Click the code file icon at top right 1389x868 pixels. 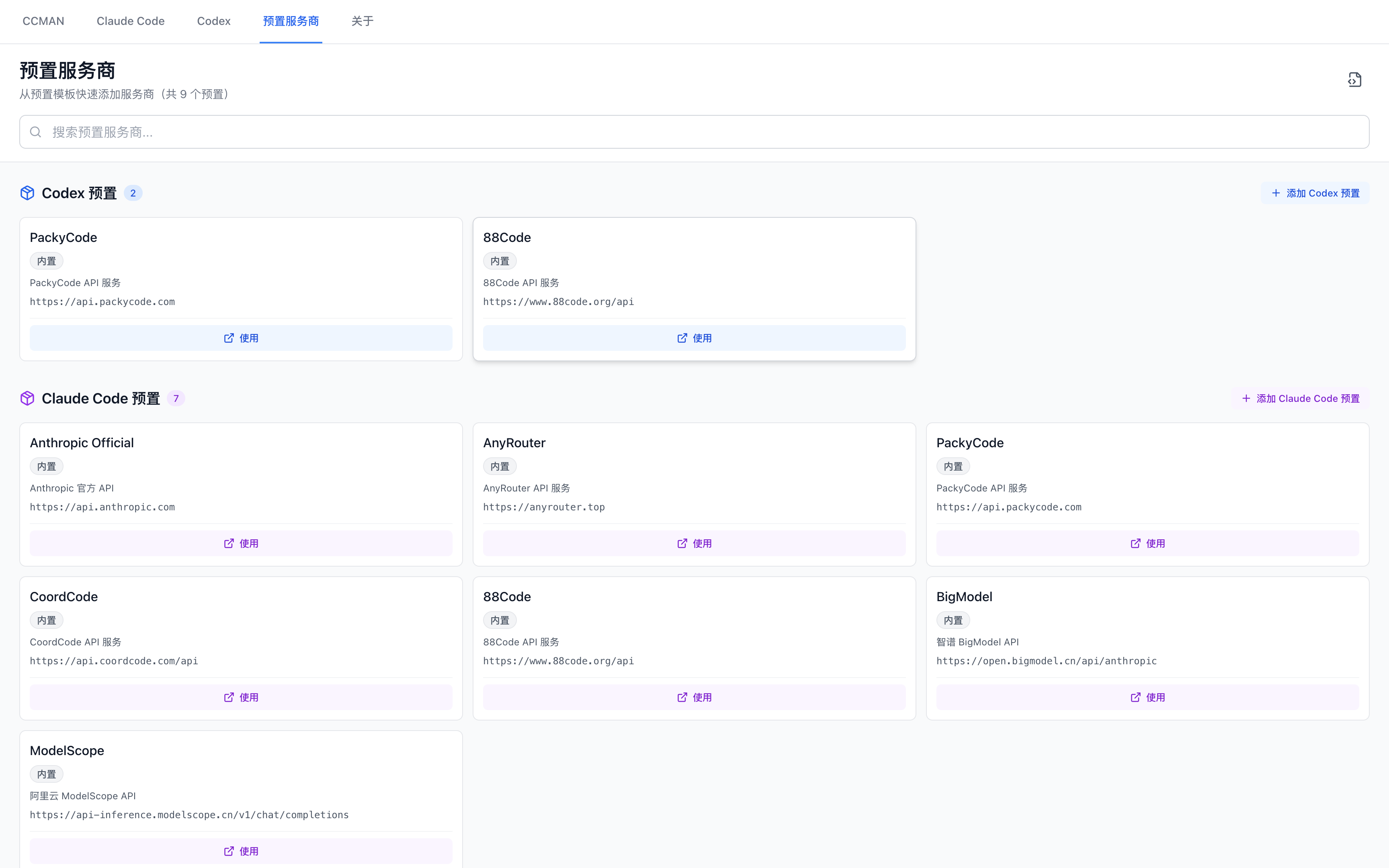[1354, 79]
